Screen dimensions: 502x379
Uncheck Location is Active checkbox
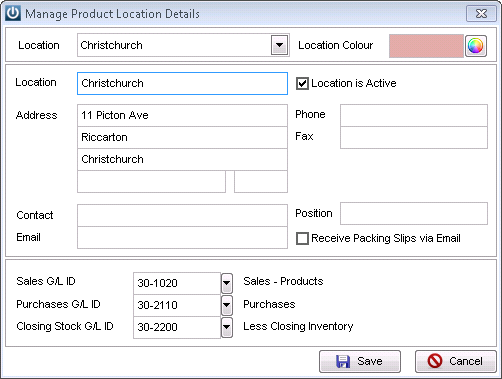click(302, 83)
